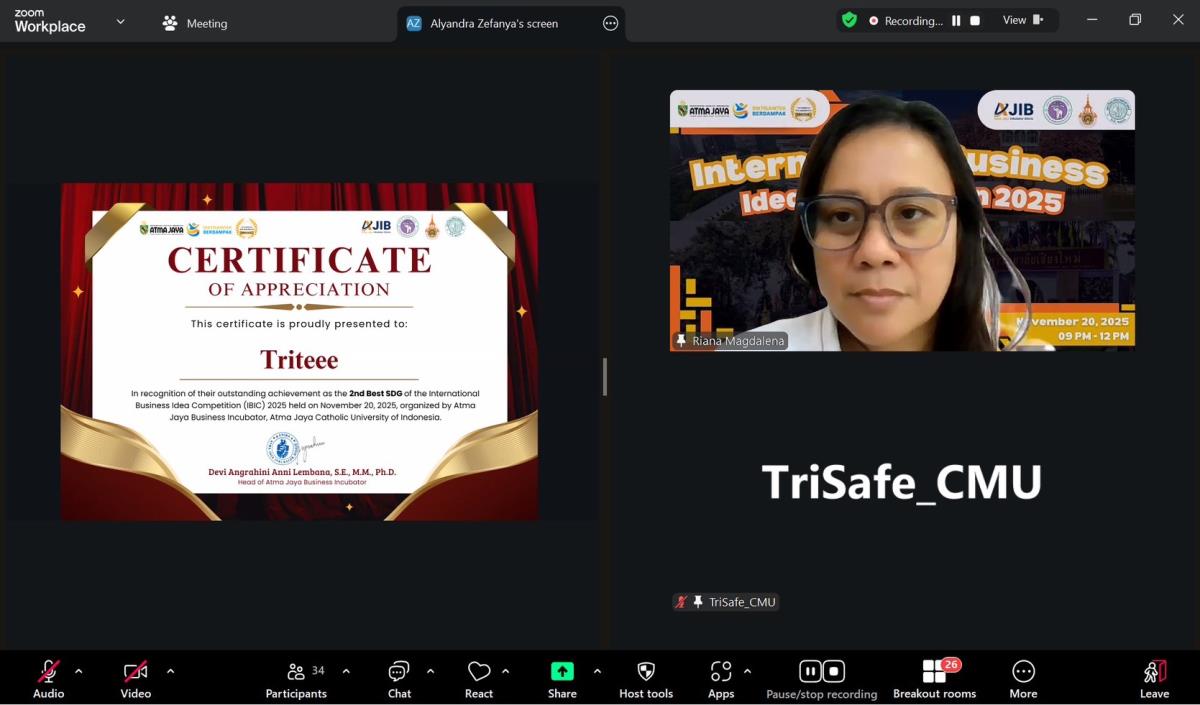Viewport: 1200px width, 705px height.
Task: Open the View layout menu
Action: [1022, 20]
